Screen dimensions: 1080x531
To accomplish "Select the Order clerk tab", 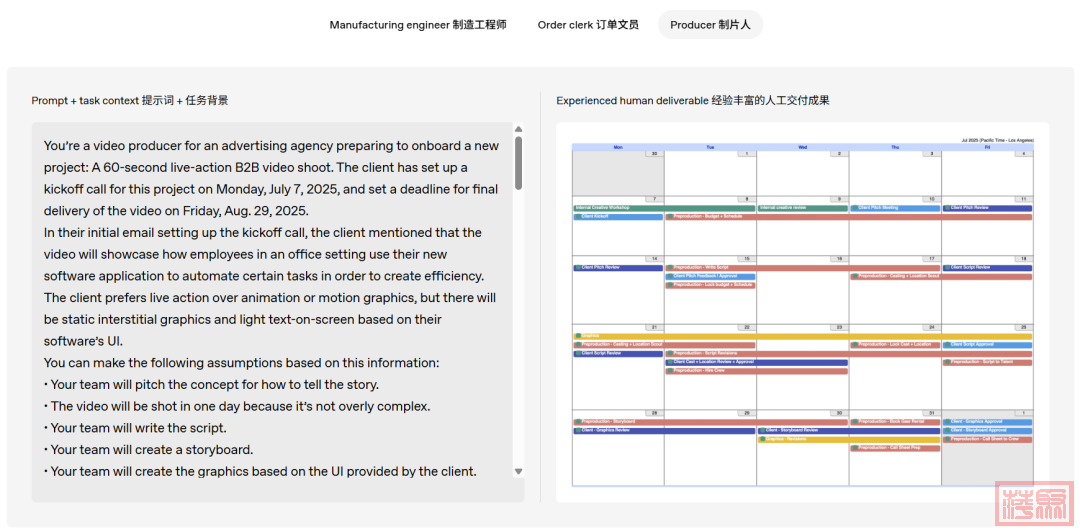I will coord(587,25).
